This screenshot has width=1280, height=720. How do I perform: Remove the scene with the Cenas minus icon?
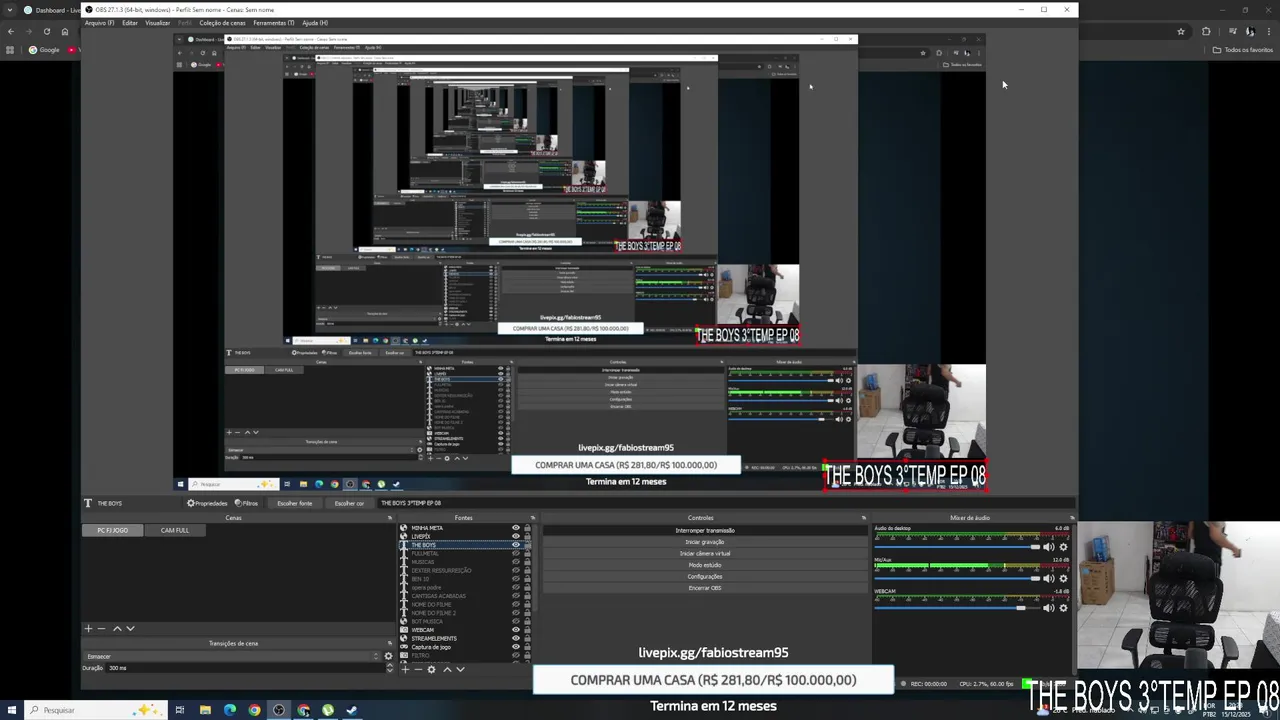101,629
